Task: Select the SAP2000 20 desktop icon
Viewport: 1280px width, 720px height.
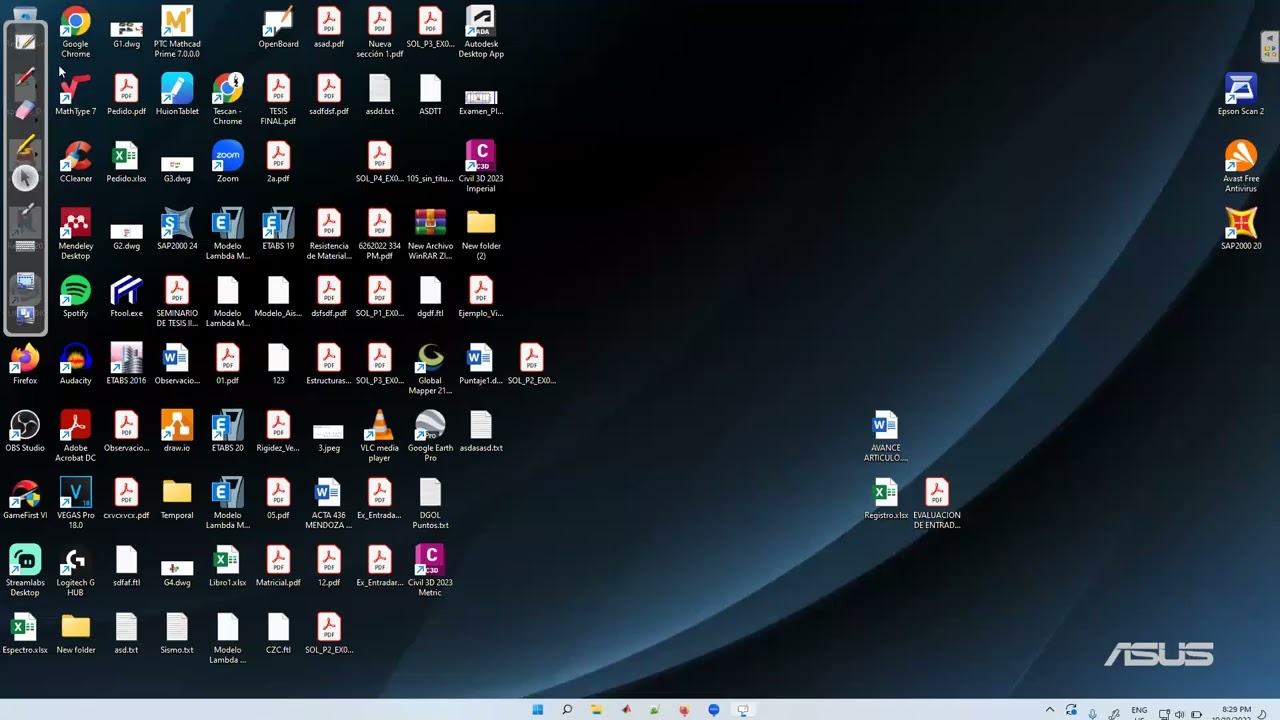Action: [1241, 229]
